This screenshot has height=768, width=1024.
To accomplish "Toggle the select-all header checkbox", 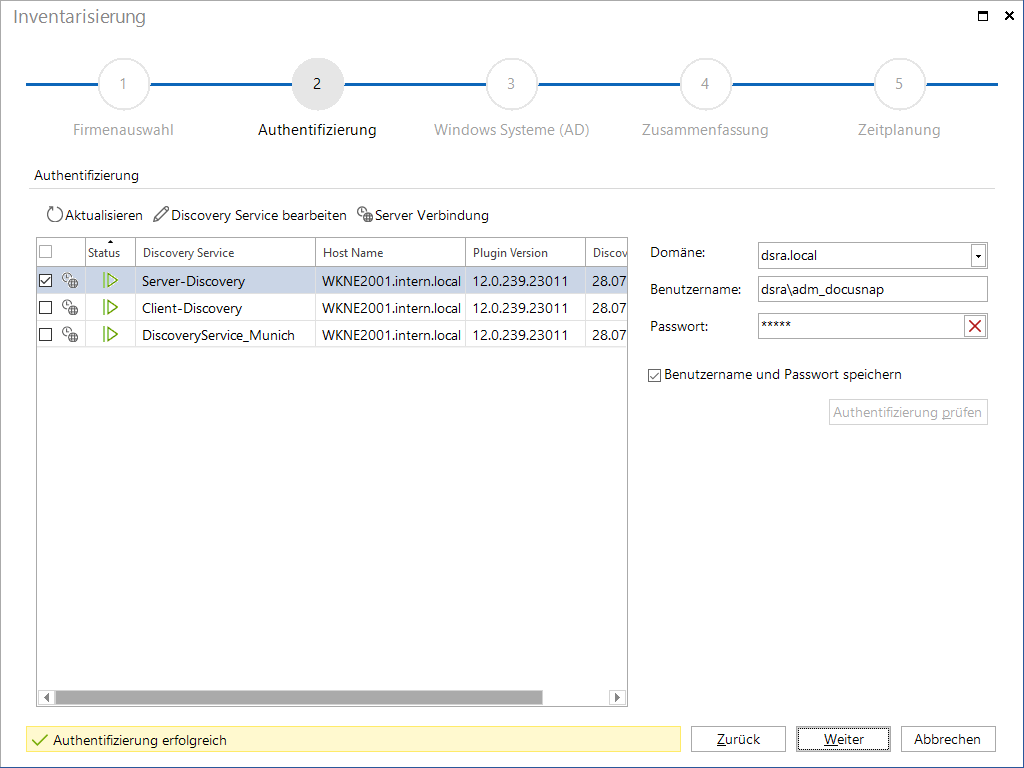I will (x=46, y=251).
